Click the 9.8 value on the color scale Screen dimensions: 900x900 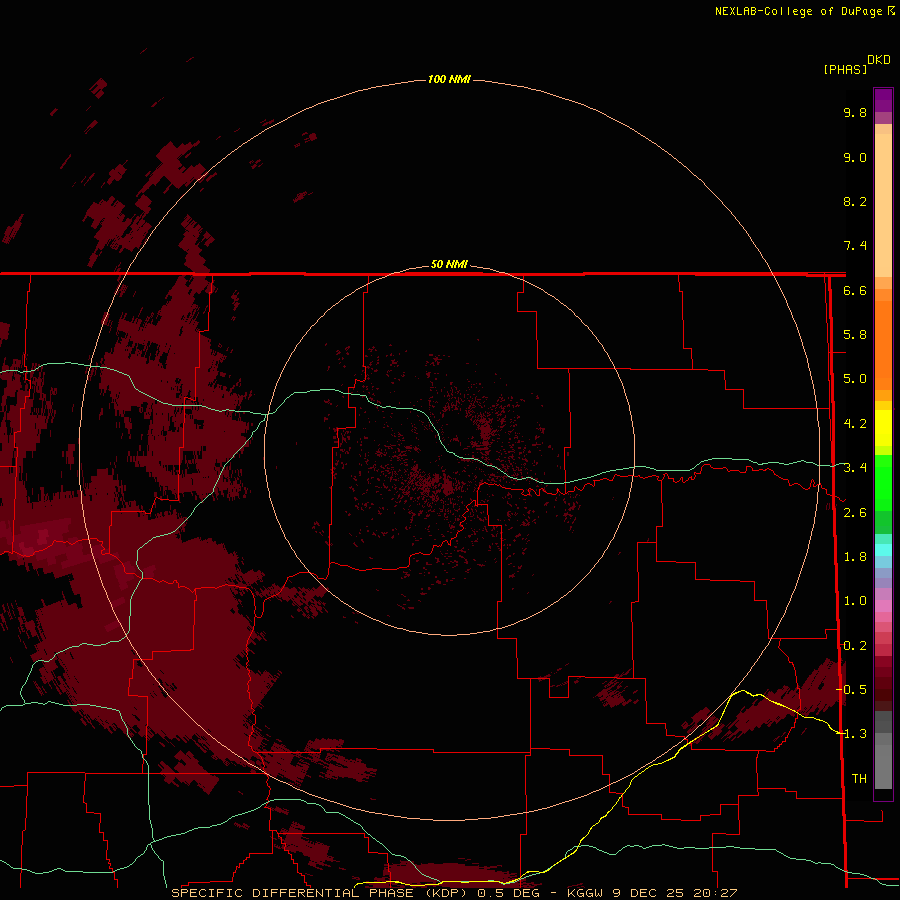tap(855, 112)
